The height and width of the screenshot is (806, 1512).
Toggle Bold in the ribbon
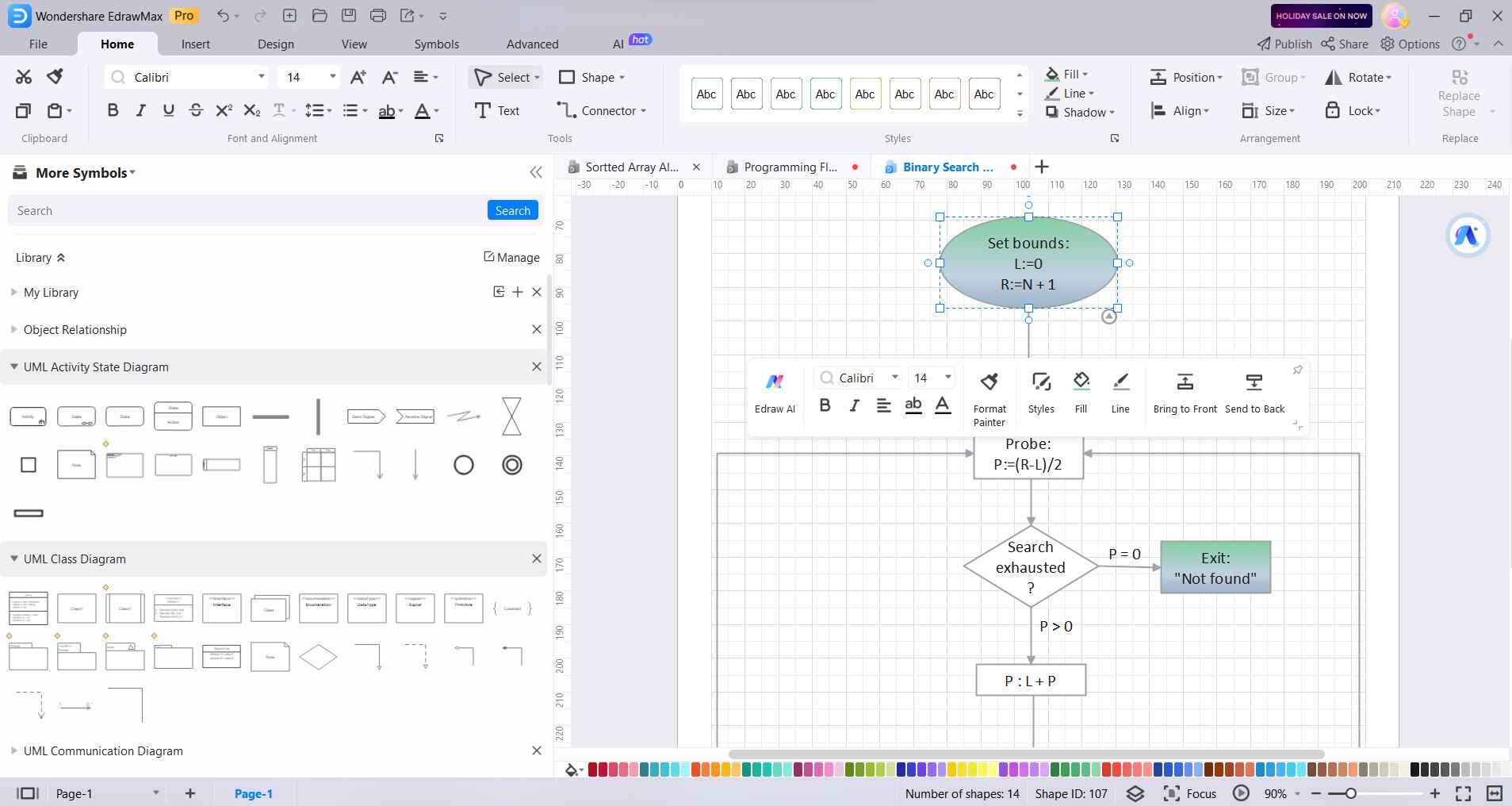tap(113, 111)
